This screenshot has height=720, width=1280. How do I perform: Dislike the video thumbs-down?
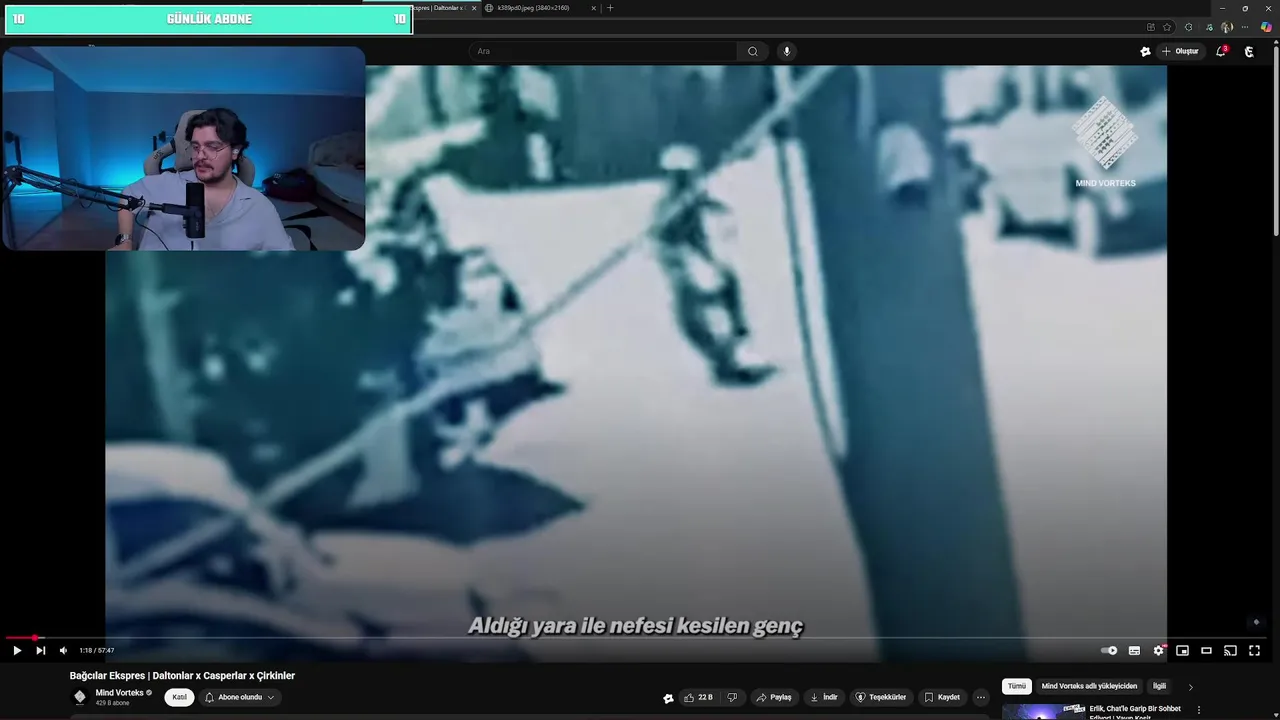click(x=732, y=697)
